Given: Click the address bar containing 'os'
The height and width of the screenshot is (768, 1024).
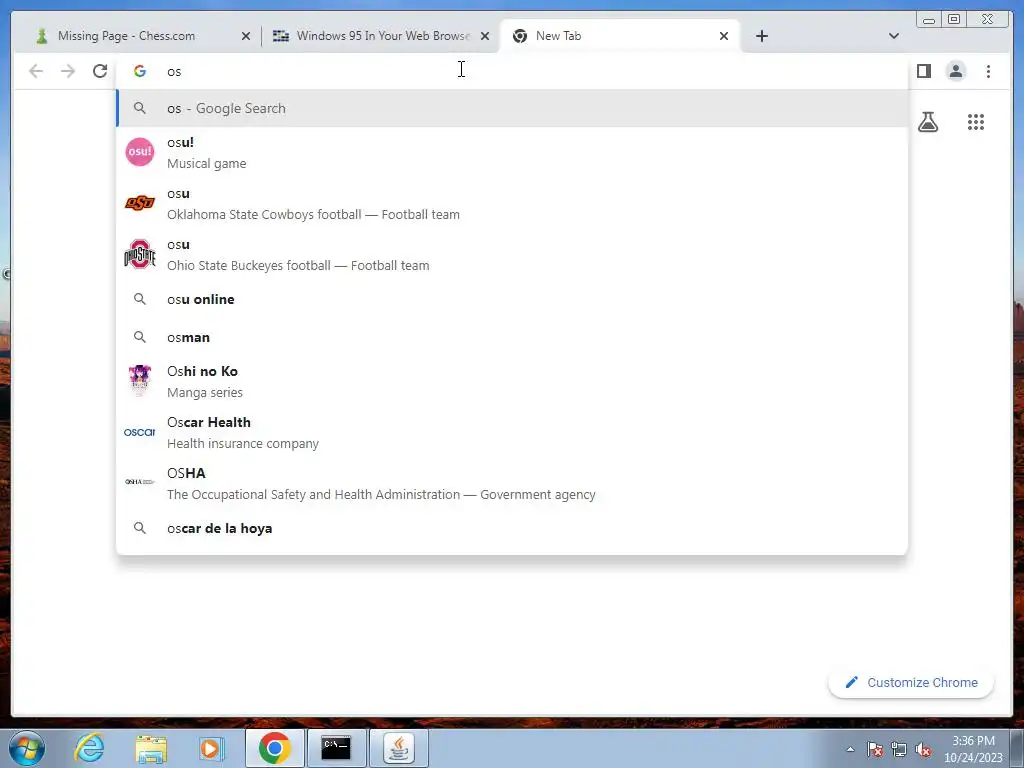Looking at the screenshot, I should coord(511,71).
